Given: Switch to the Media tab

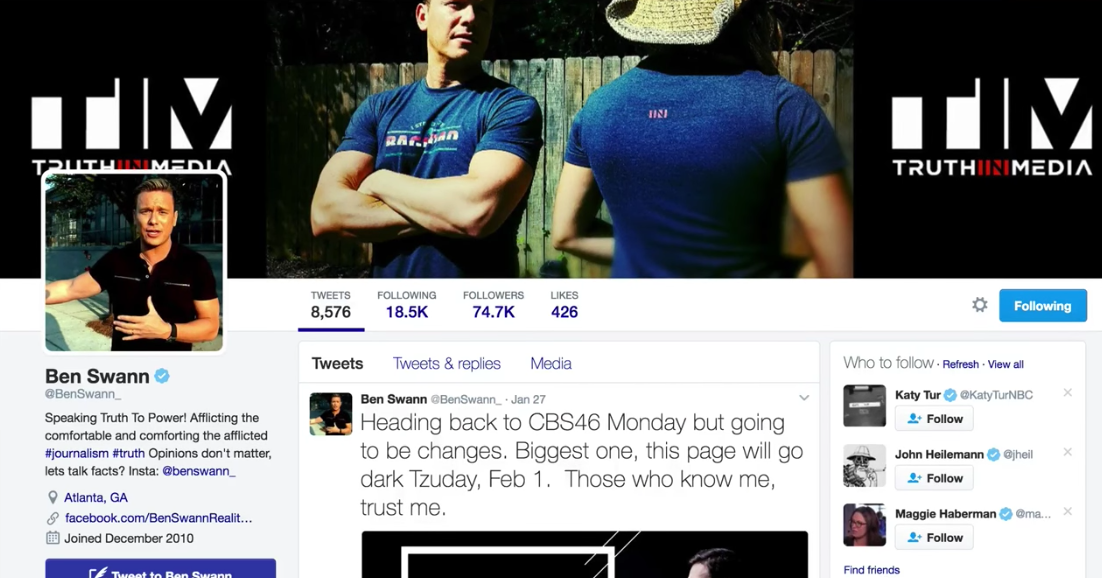Looking at the screenshot, I should (551, 364).
